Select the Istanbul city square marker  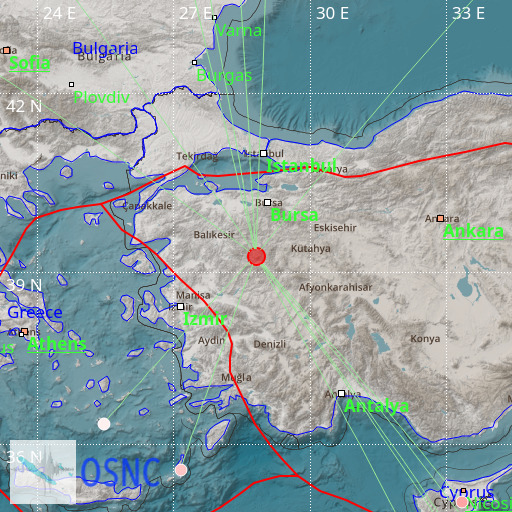pyautogui.click(x=264, y=153)
